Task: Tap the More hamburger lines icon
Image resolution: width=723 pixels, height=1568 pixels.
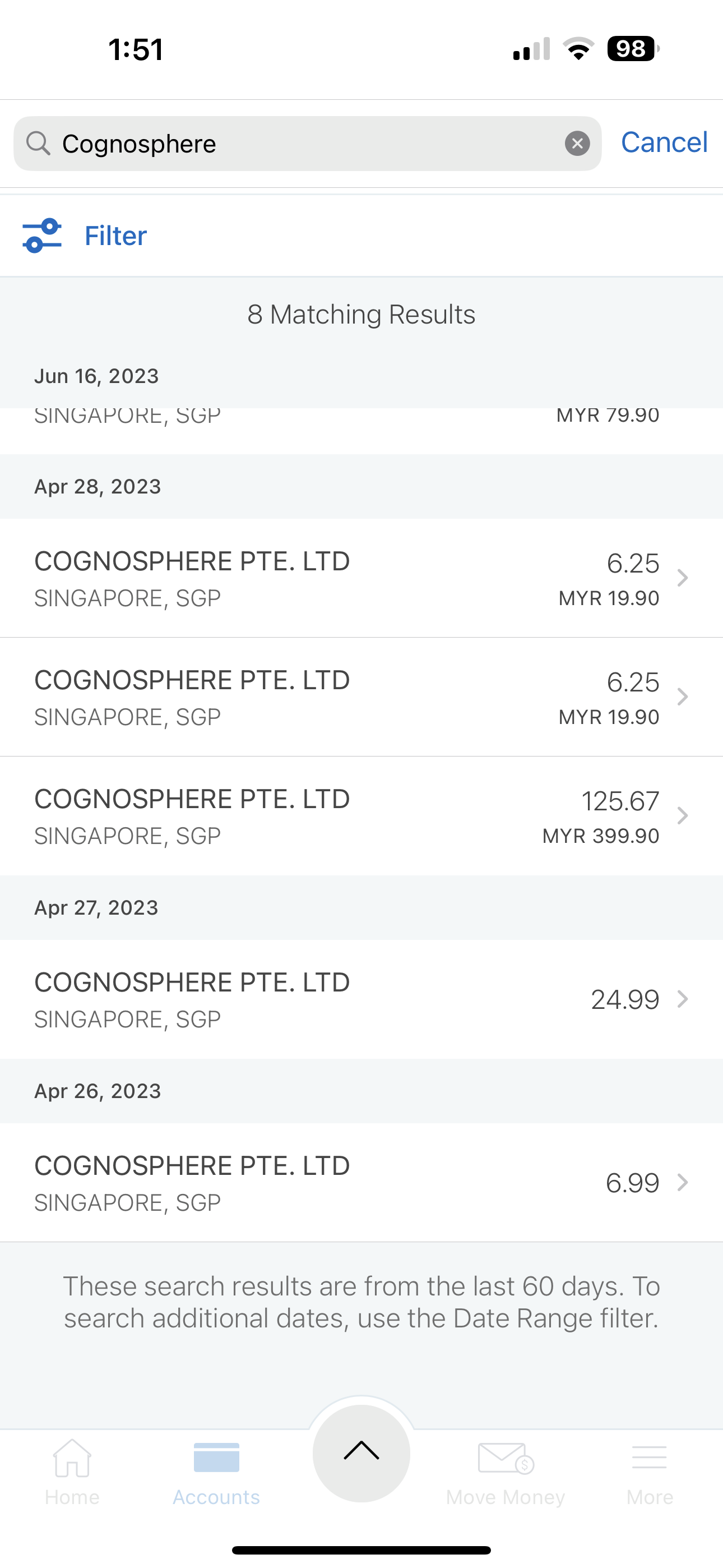Action: point(650,1458)
